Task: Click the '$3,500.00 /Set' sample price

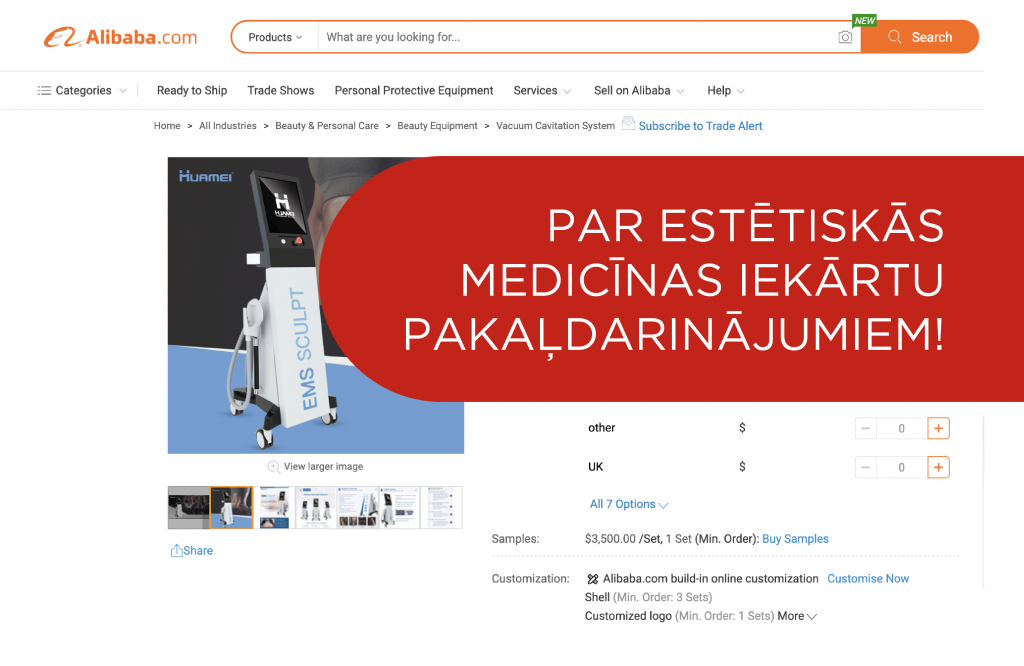Action: [x=623, y=539]
